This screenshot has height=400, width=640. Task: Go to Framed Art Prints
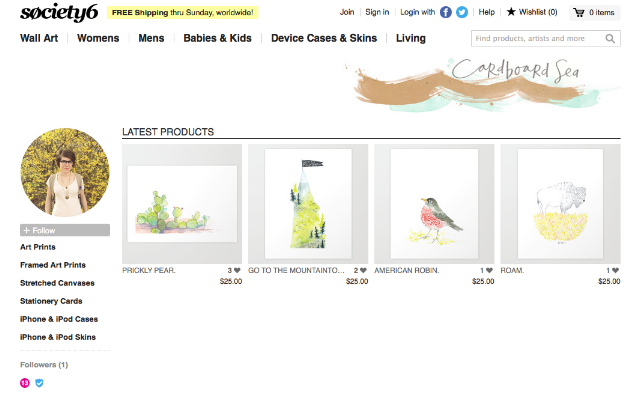click(53, 265)
